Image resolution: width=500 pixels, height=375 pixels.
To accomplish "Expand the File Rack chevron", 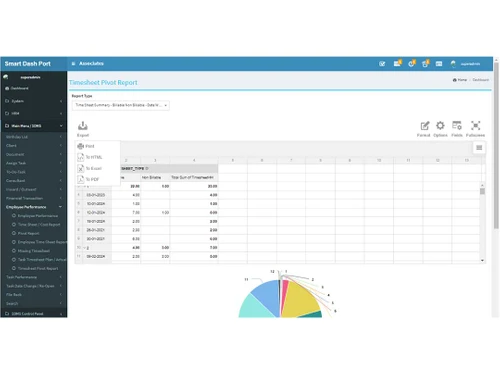I will (x=61, y=295).
